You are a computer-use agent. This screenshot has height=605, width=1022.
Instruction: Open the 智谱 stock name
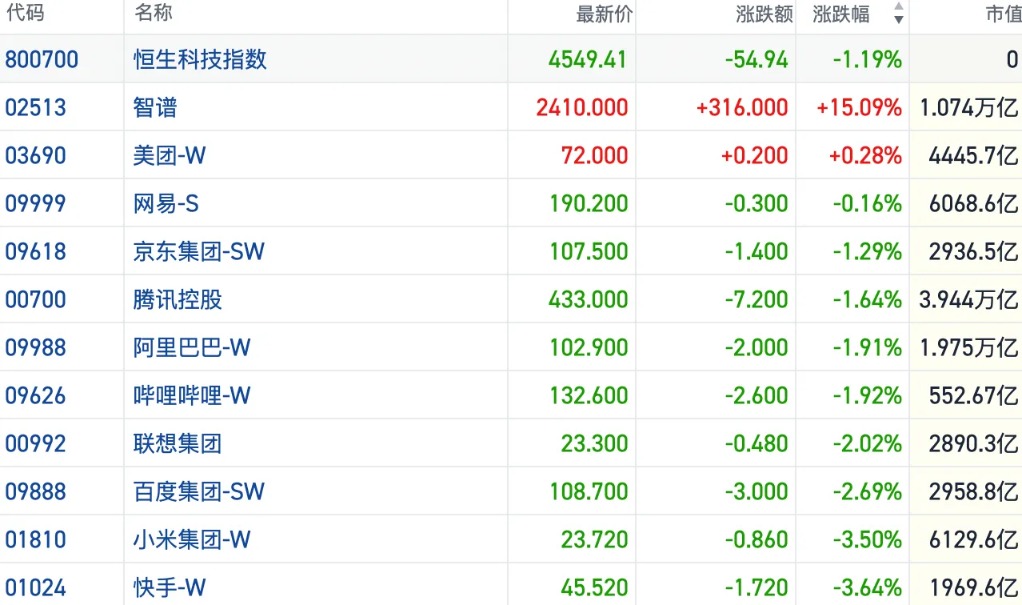(155, 108)
